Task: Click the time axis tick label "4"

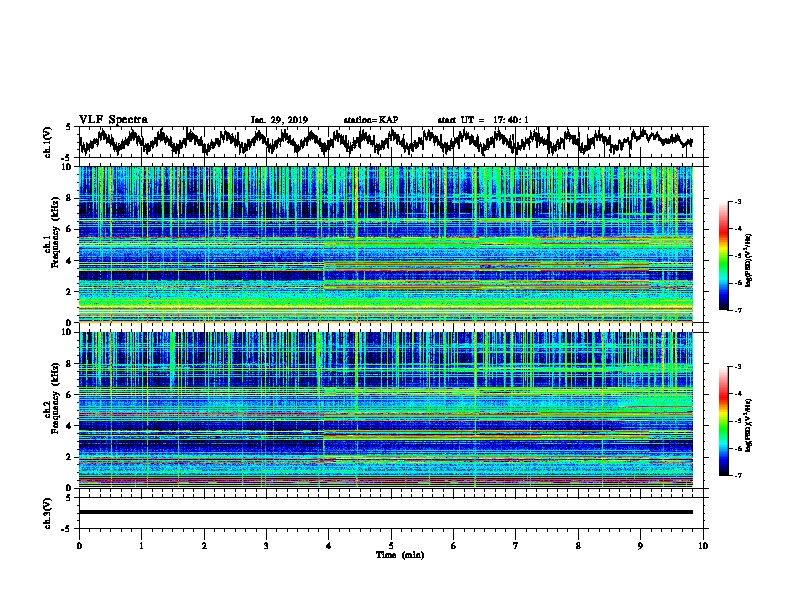Action: (329, 546)
